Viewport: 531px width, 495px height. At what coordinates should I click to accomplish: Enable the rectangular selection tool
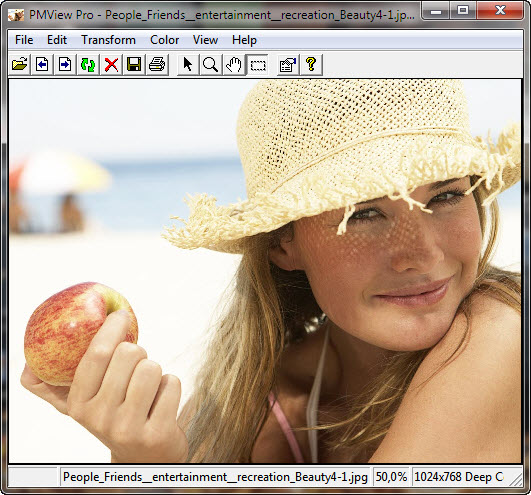[x=257, y=64]
